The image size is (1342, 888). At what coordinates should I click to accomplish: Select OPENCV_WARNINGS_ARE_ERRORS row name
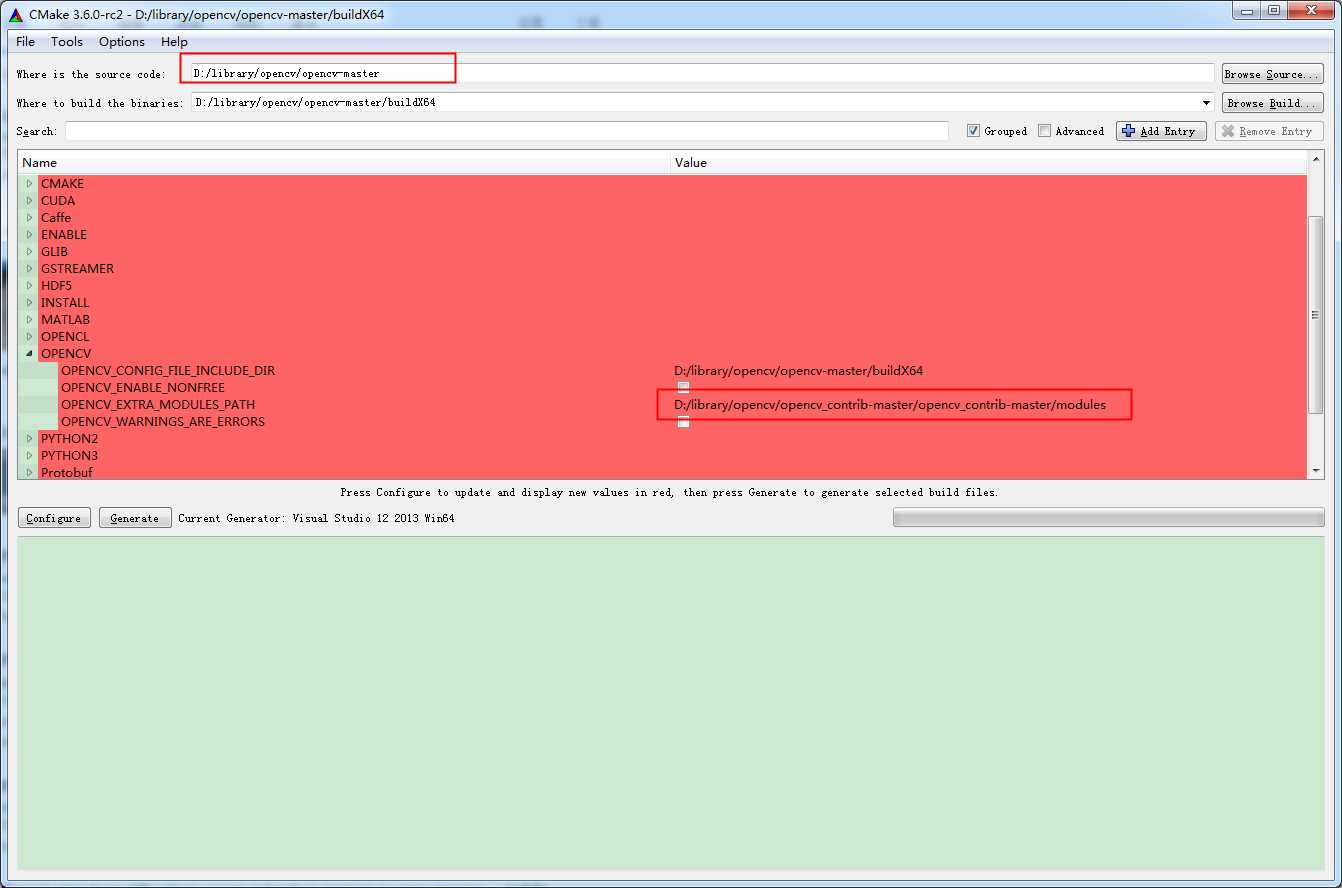pos(163,422)
